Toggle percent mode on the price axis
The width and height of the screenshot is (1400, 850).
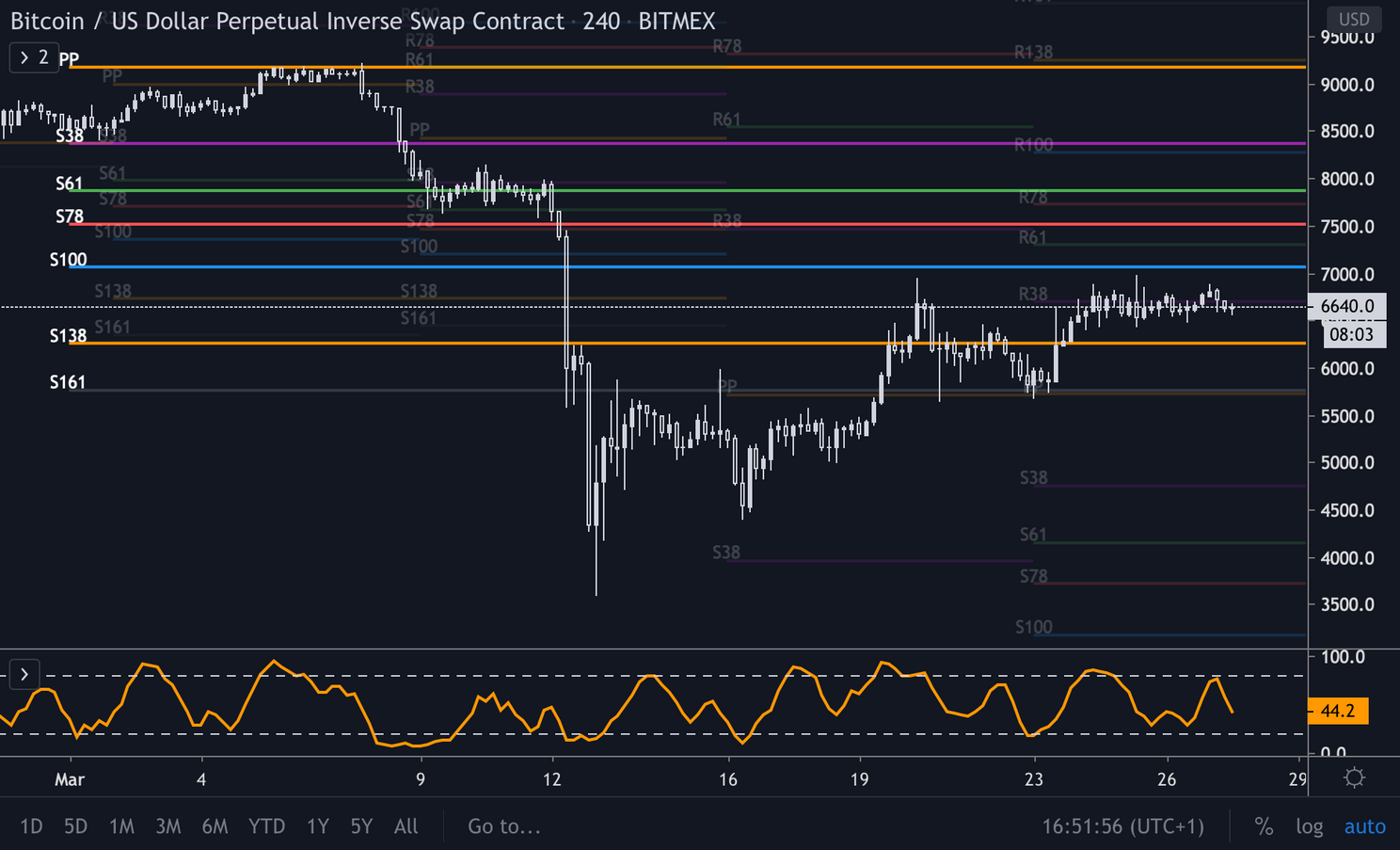pyautogui.click(x=1264, y=826)
